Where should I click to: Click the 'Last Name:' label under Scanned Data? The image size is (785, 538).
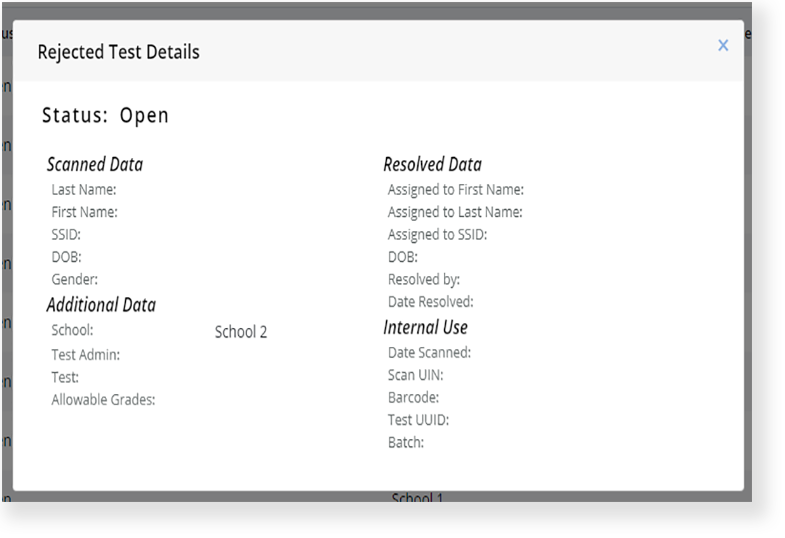click(x=84, y=190)
